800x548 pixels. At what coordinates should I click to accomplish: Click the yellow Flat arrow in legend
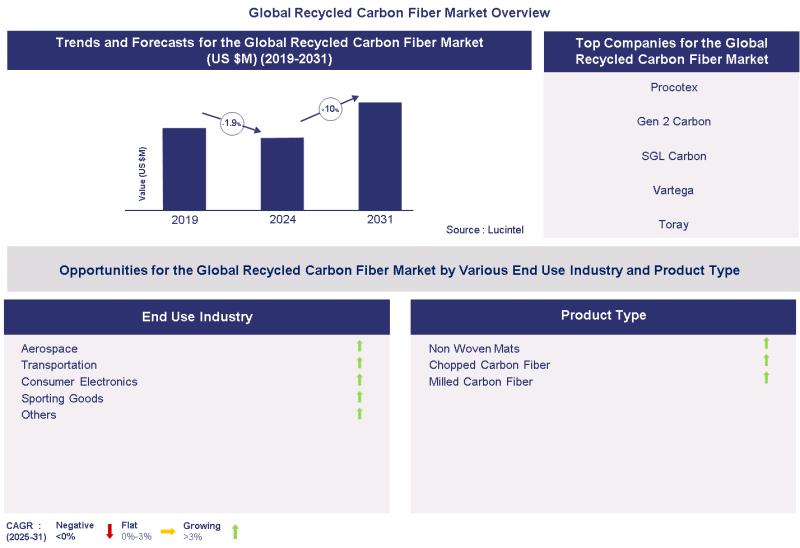[x=167, y=531]
